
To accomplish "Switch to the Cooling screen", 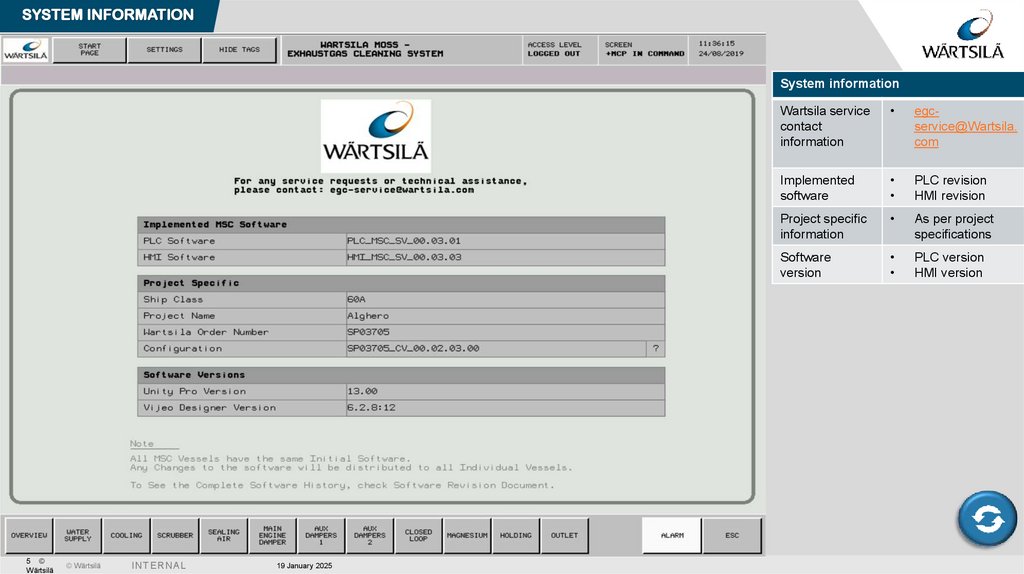I will (126, 535).
